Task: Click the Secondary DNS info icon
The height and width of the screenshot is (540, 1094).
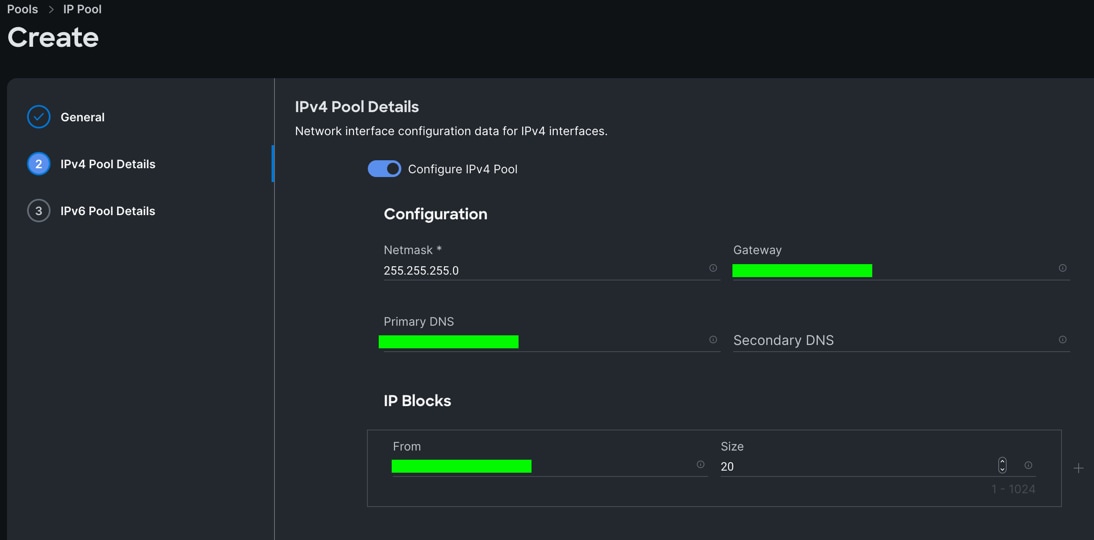Action: (1062, 340)
